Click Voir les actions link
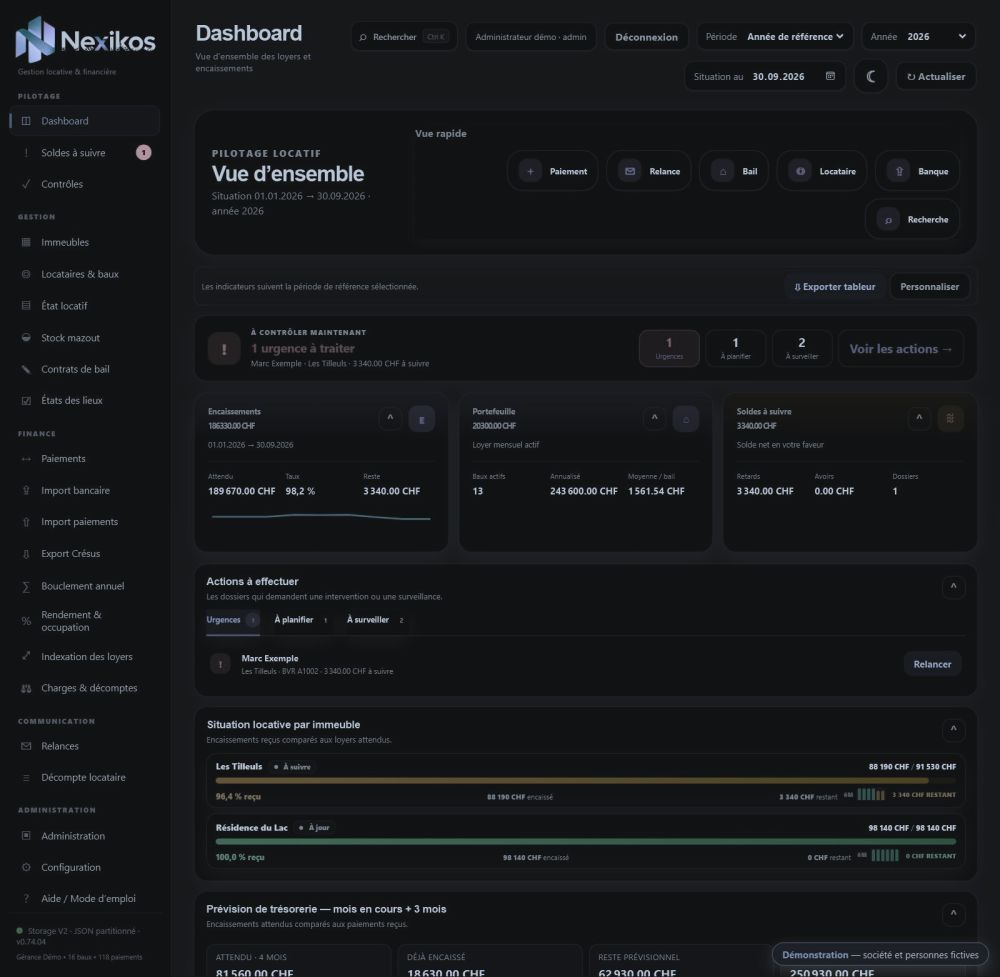1000x977 pixels. click(901, 349)
